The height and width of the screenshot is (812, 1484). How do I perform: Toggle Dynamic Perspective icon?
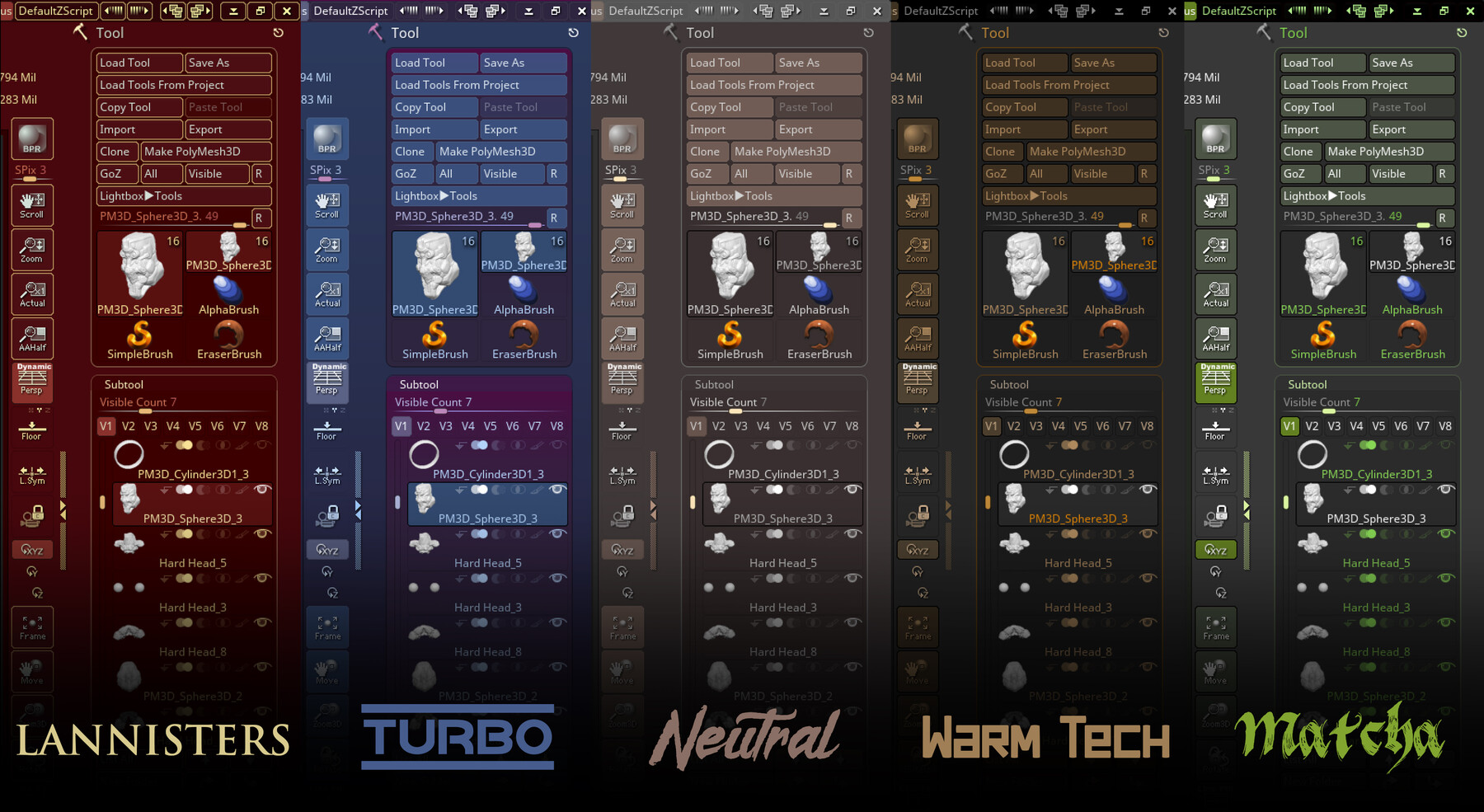point(31,382)
